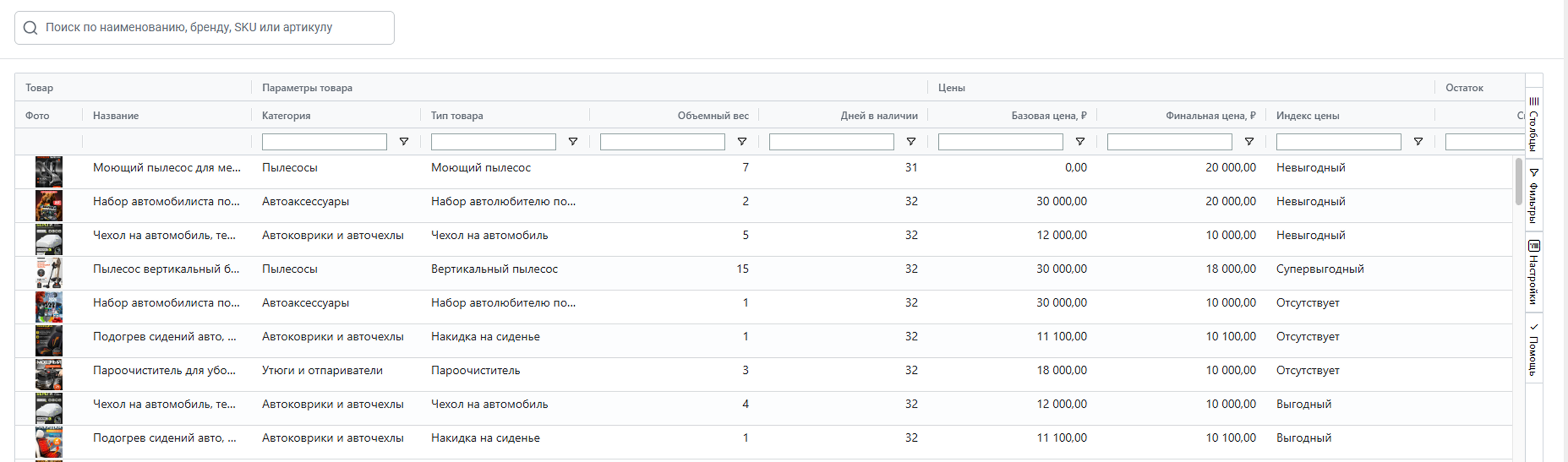The image size is (1568, 462).
Task: Focus the Индекс цены filter text box
Action: [x=1338, y=141]
